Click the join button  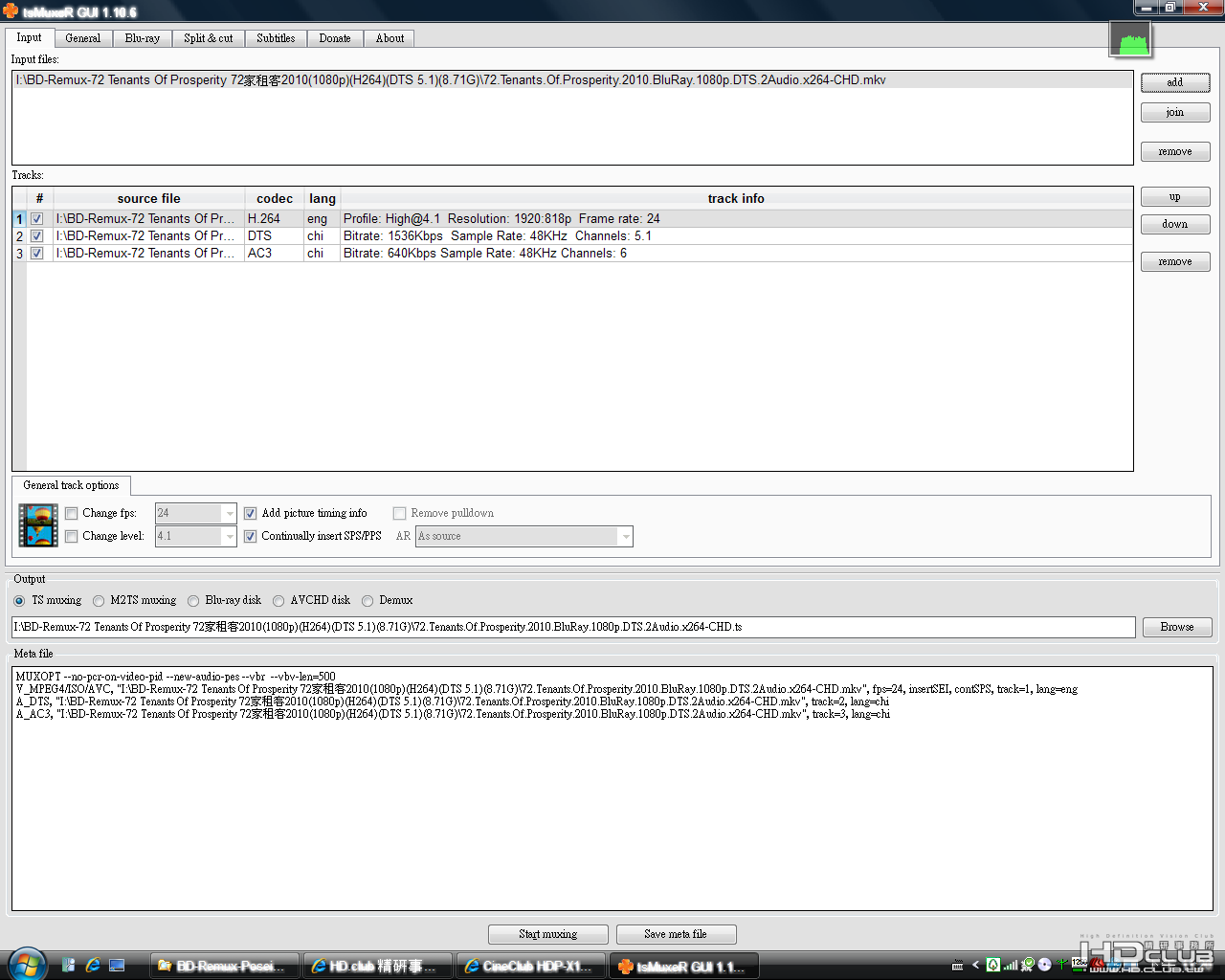[1175, 113]
